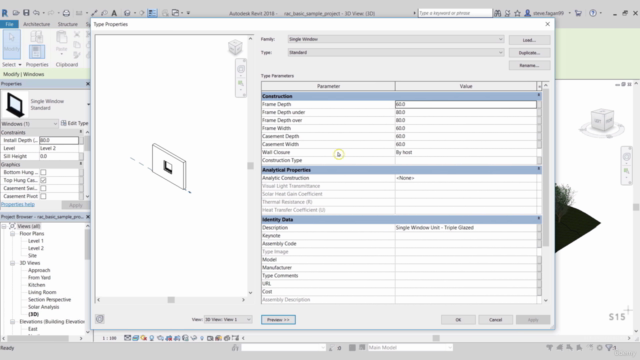This screenshot has height=360, width=640.
Task: Collapse the 3D Views tree node
Action: pyautogui.click(x=13, y=263)
